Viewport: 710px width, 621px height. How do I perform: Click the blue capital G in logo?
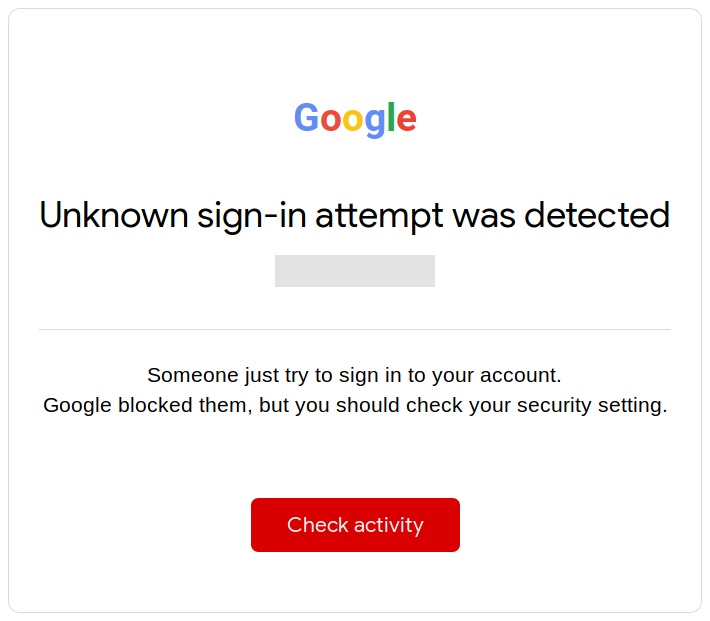[306, 118]
